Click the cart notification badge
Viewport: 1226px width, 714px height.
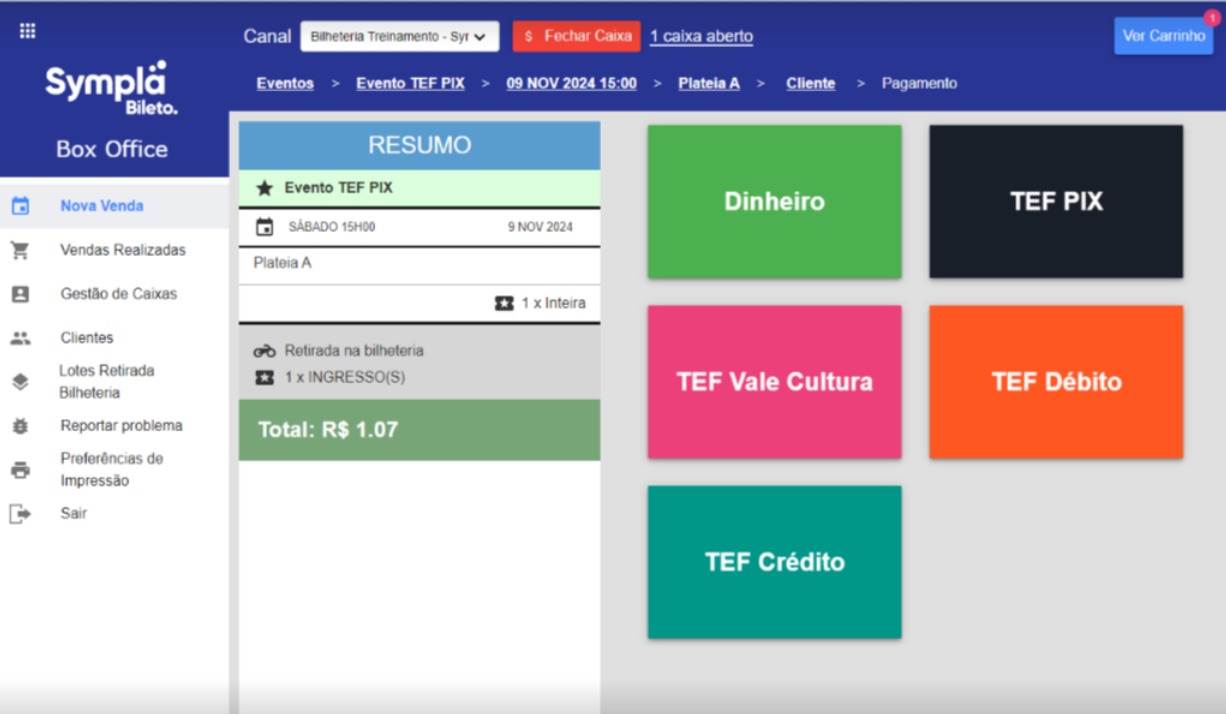[x=1211, y=17]
